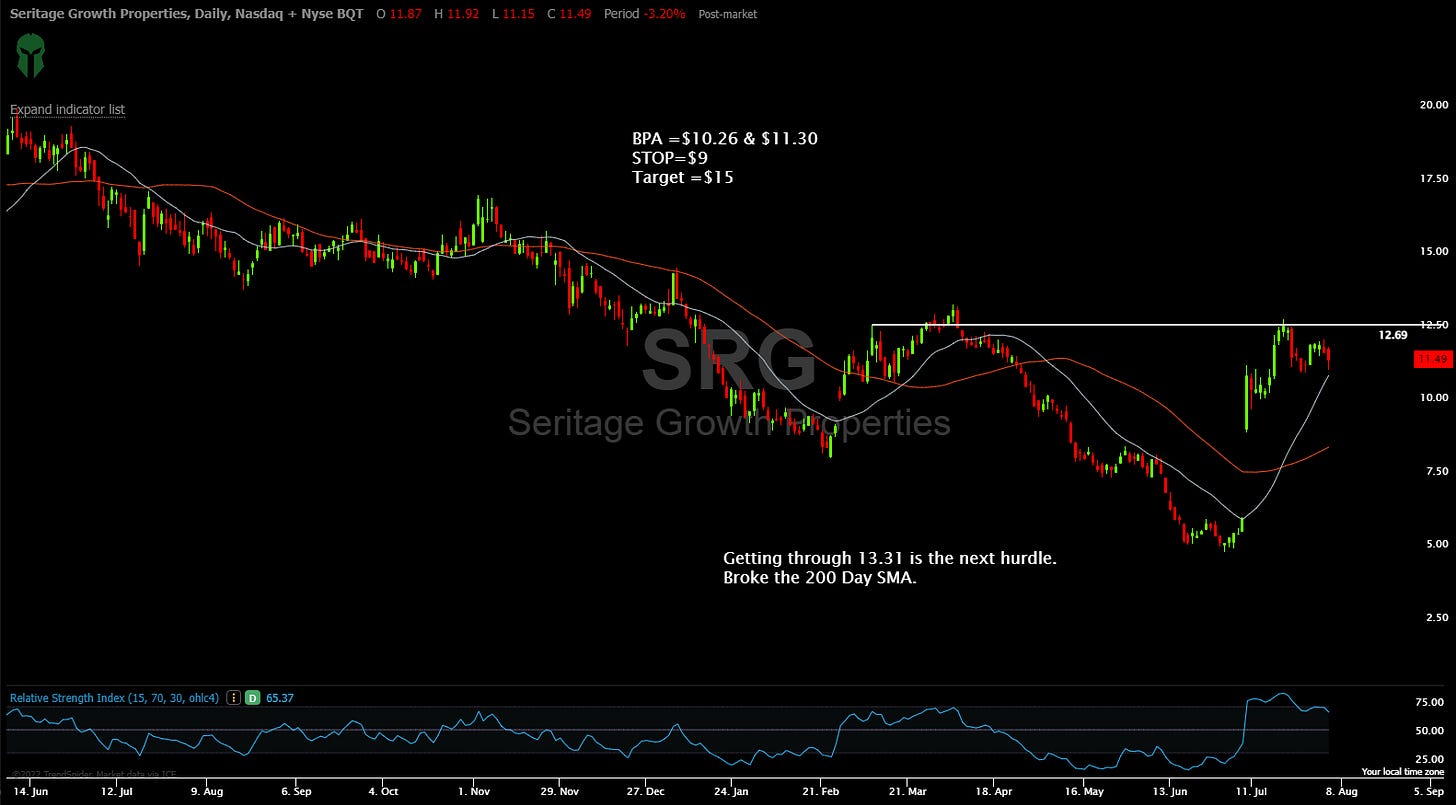This screenshot has height=805, width=1456.
Task: Click the 7.50 price axis label
Action: [x=1435, y=471]
